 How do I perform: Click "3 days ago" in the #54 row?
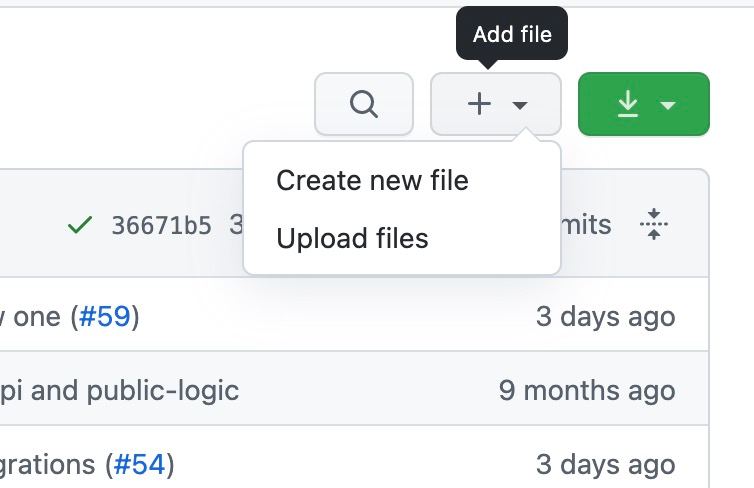click(x=605, y=464)
